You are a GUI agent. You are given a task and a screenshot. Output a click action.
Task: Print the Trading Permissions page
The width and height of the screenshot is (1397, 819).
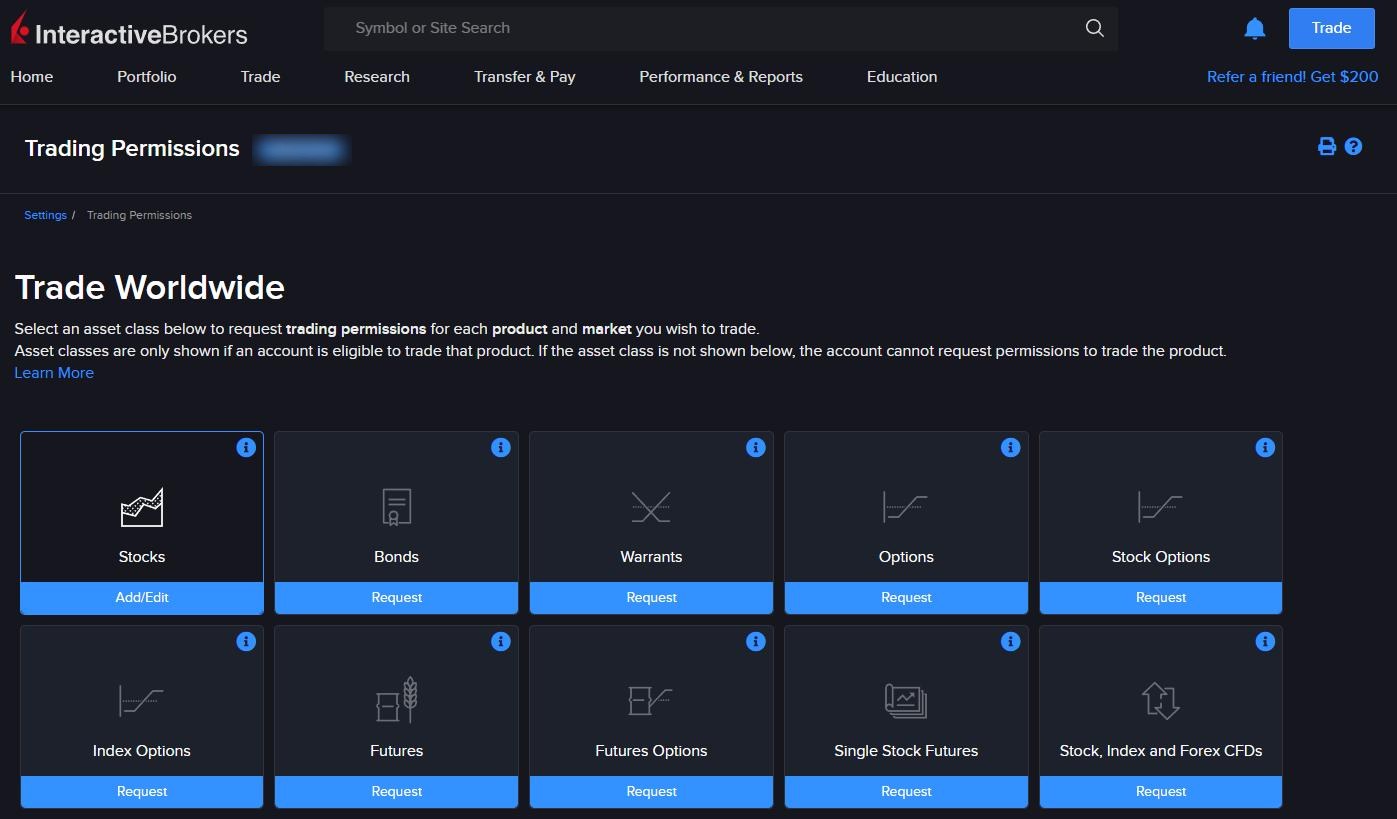coord(1327,147)
